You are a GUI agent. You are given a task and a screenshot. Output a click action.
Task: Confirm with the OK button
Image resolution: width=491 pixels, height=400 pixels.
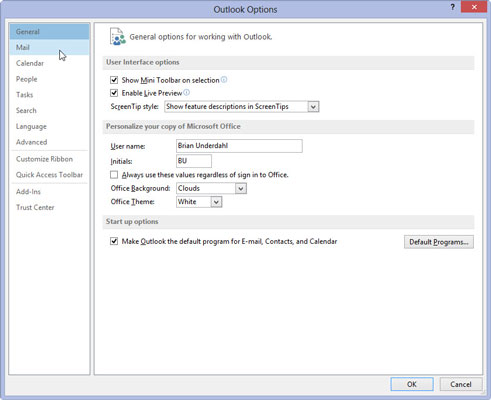[412, 384]
